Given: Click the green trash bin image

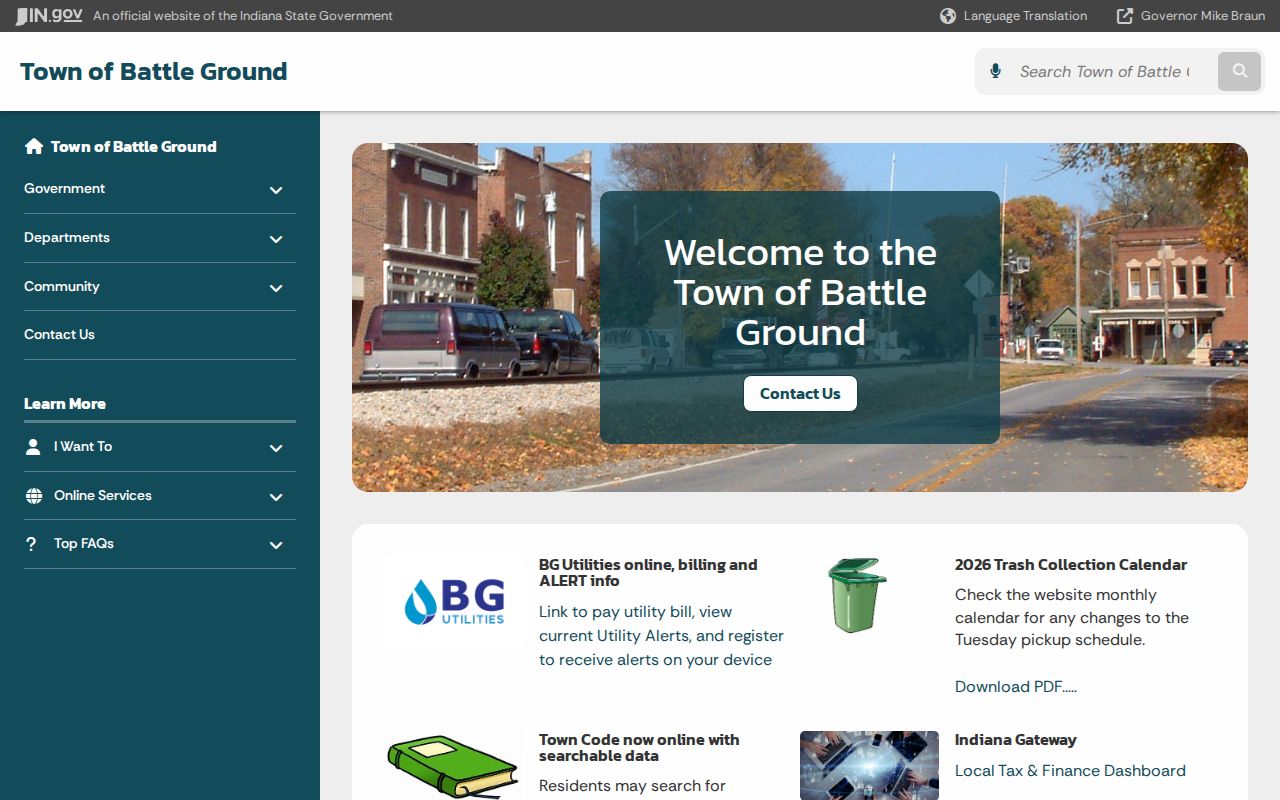Looking at the screenshot, I should (x=857, y=595).
